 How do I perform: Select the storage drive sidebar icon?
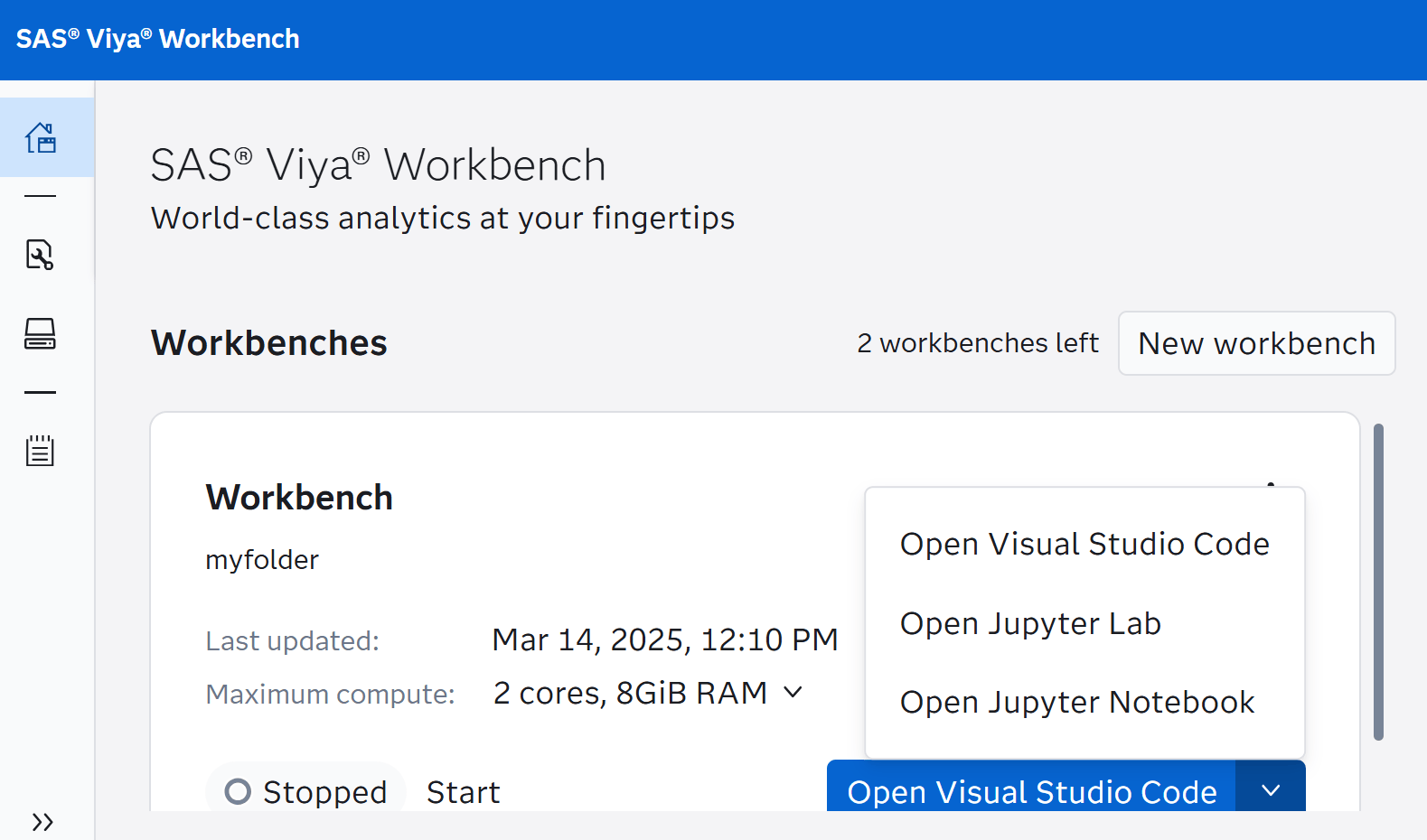[x=40, y=333]
